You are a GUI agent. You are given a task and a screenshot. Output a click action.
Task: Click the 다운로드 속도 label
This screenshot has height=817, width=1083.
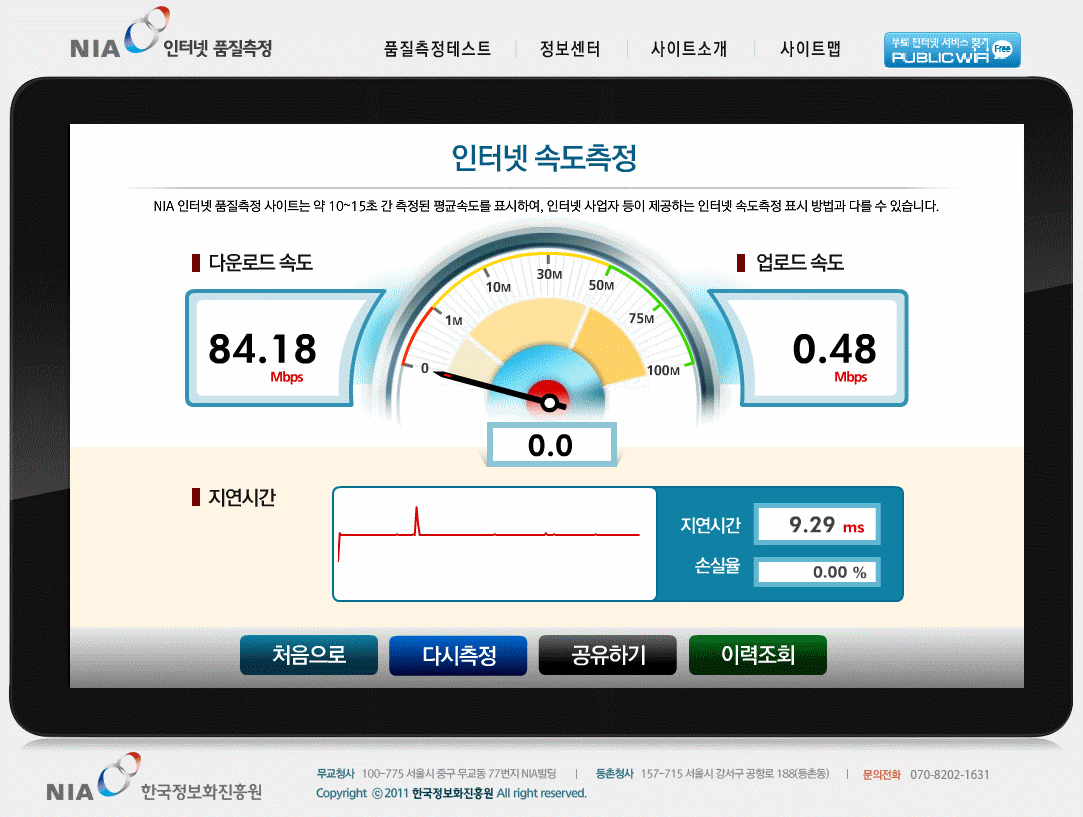tap(260, 262)
